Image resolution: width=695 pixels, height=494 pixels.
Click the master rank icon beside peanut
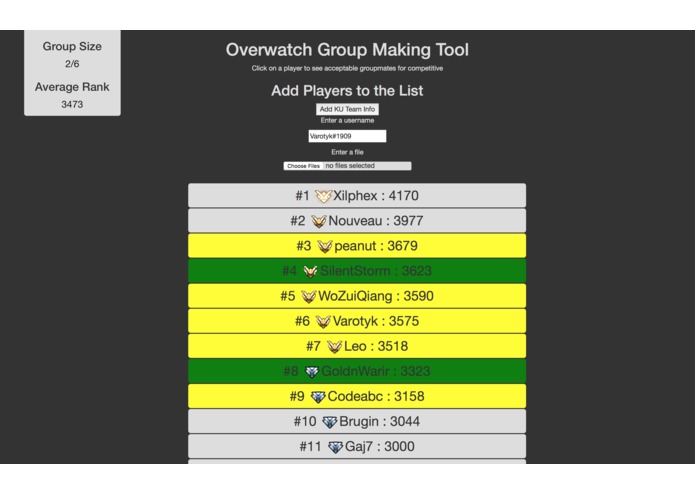pyautogui.click(x=324, y=246)
